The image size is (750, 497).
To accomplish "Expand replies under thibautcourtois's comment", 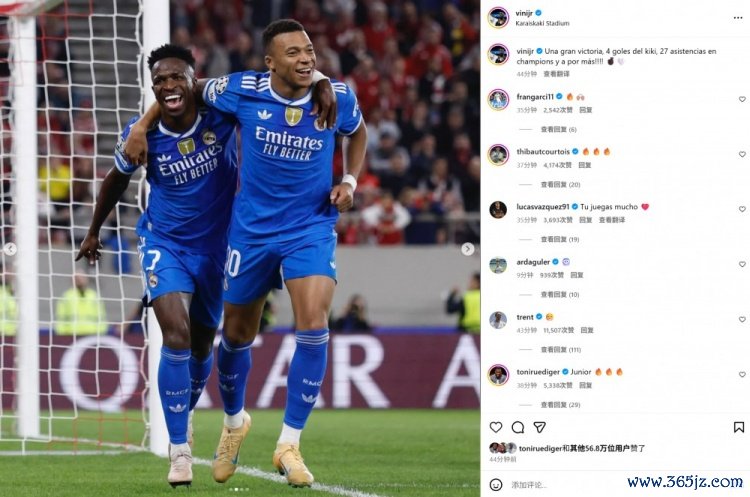I will [560, 185].
